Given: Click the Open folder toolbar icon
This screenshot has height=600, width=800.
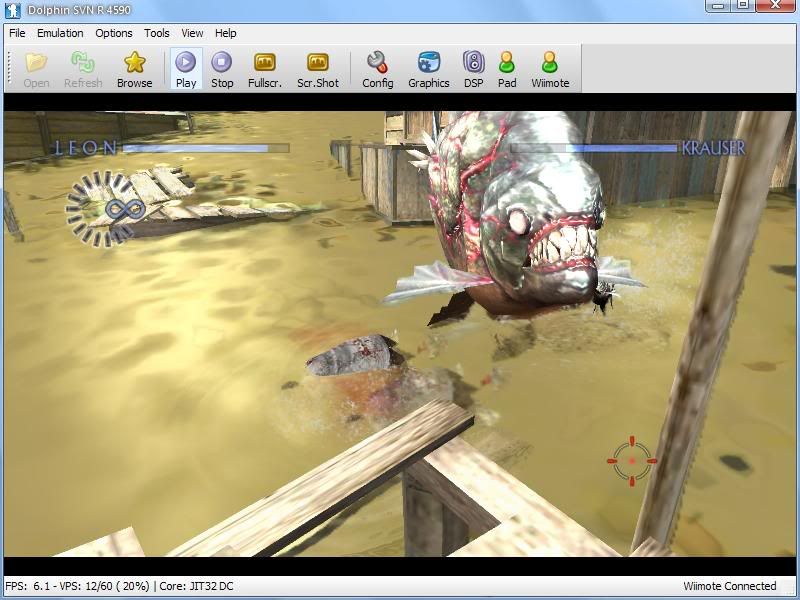Looking at the screenshot, I should pyautogui.click(x=36, y=69).
